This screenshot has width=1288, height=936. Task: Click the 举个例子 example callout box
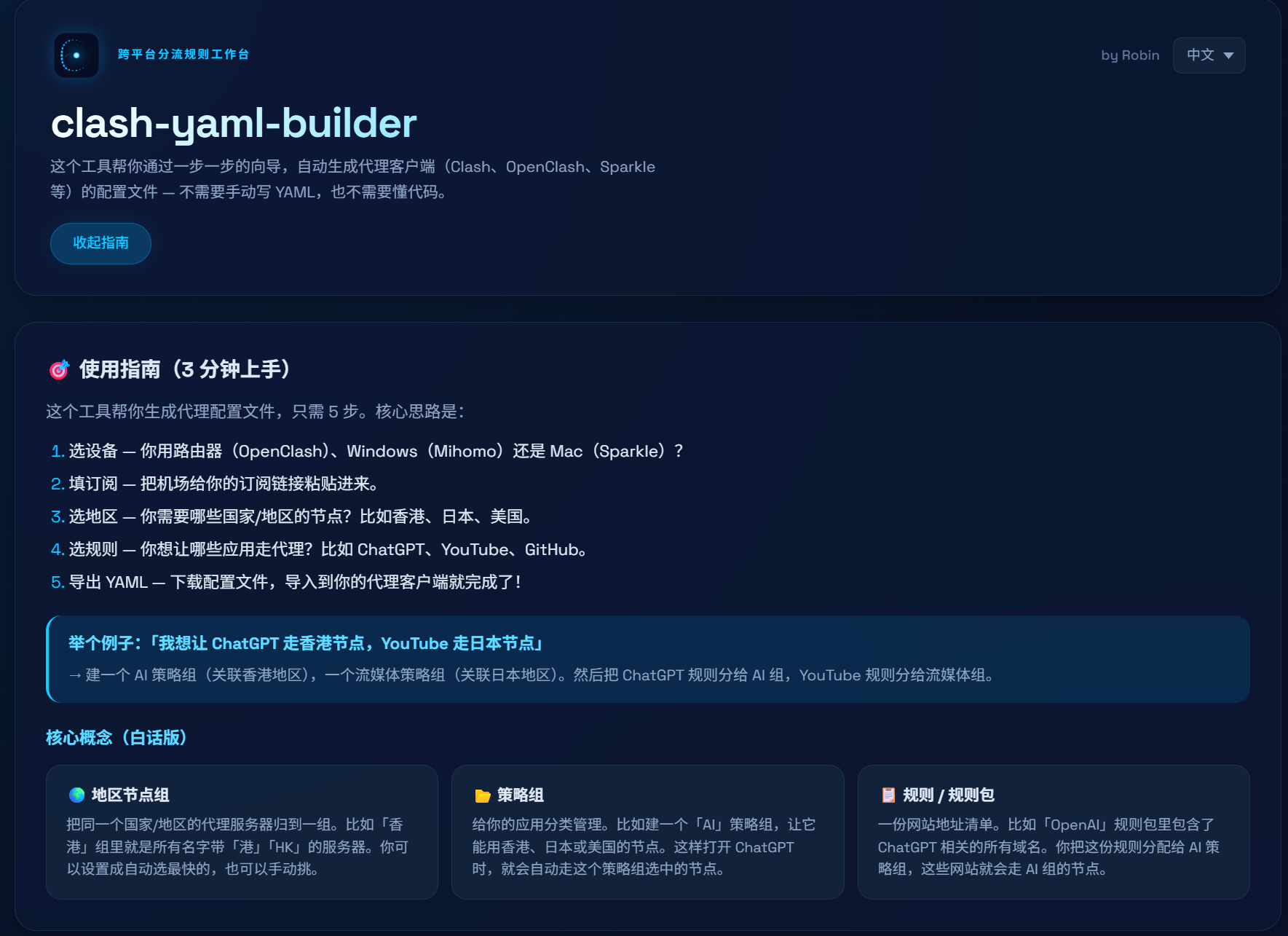pos(647,658)
